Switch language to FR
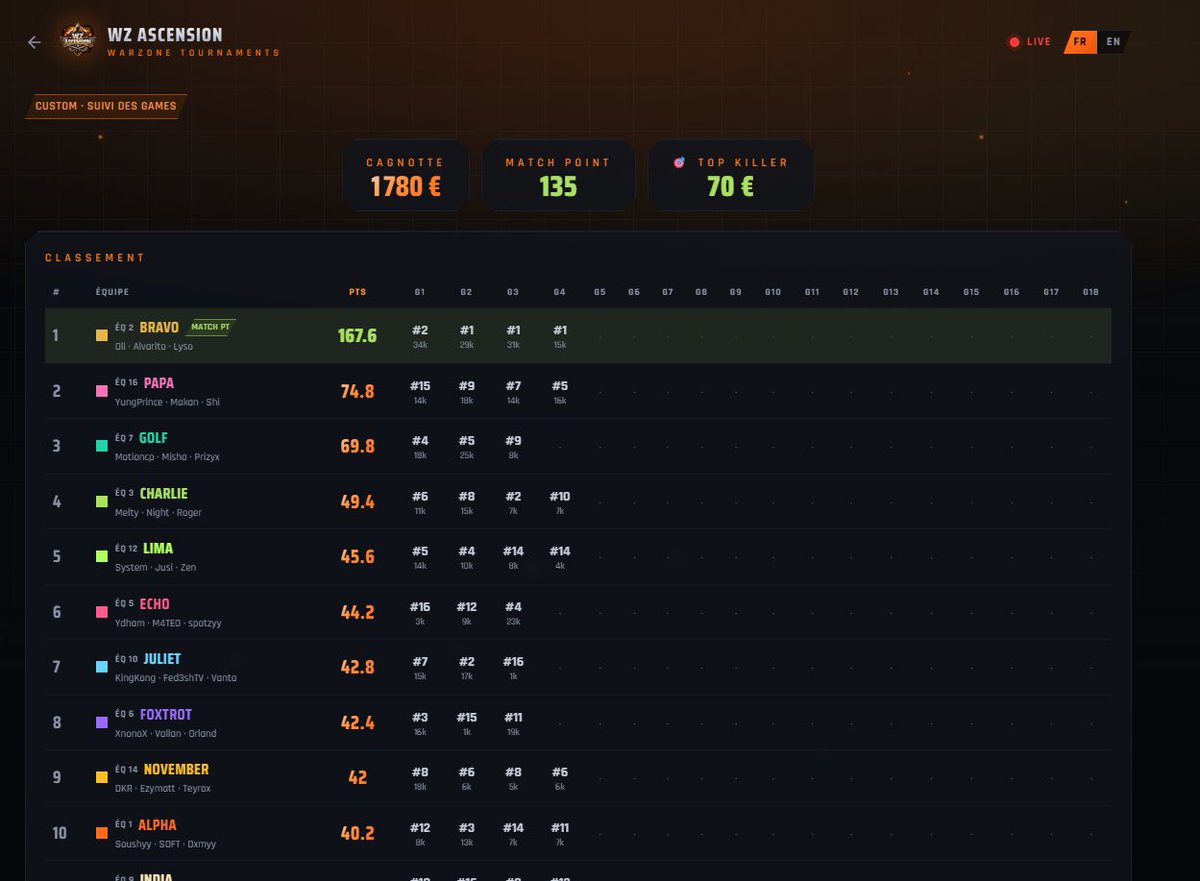The image size is (1200, 881). [x=1080, y=42]
